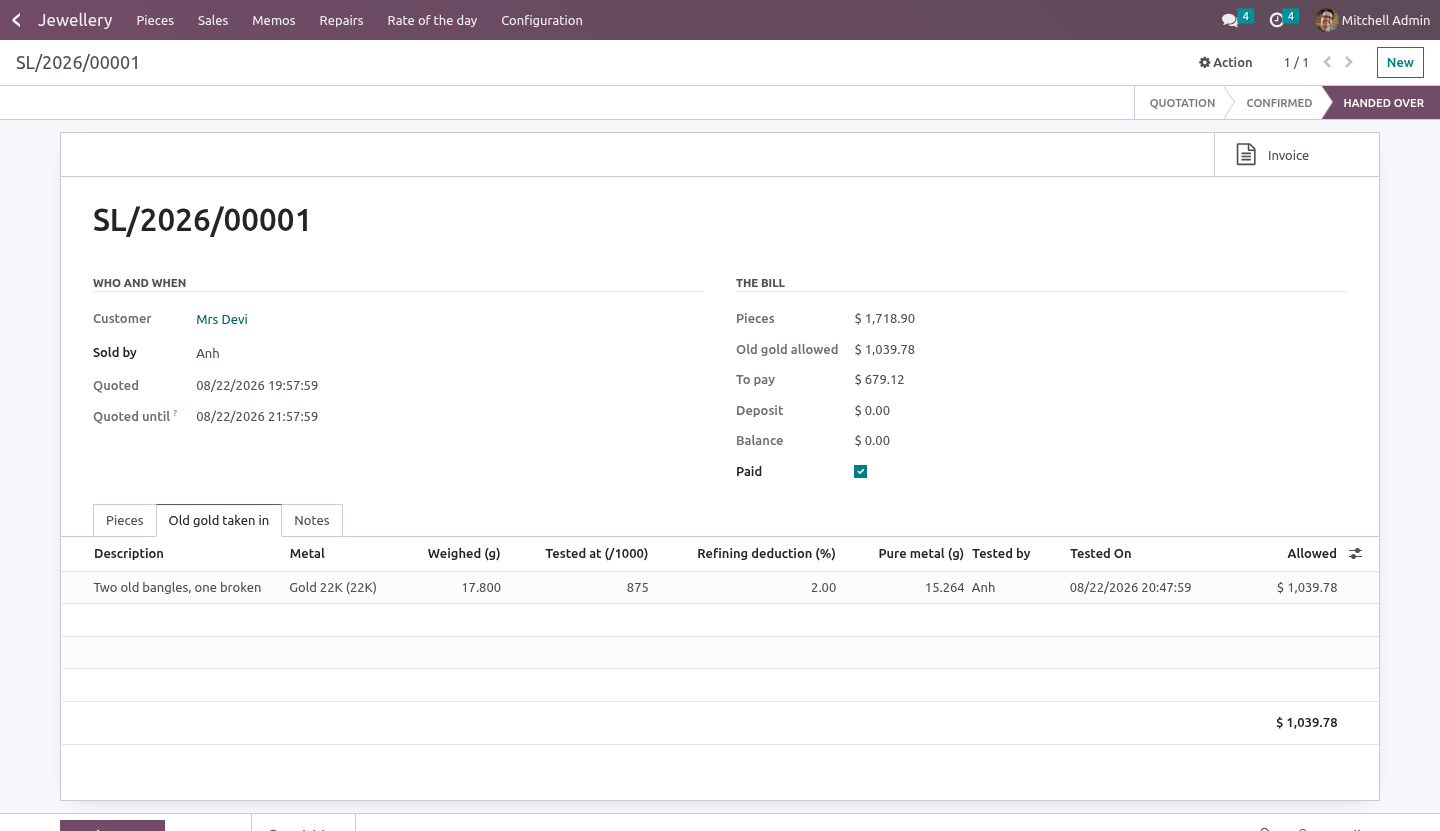Open the conversations chat icon

[1230, 20]
